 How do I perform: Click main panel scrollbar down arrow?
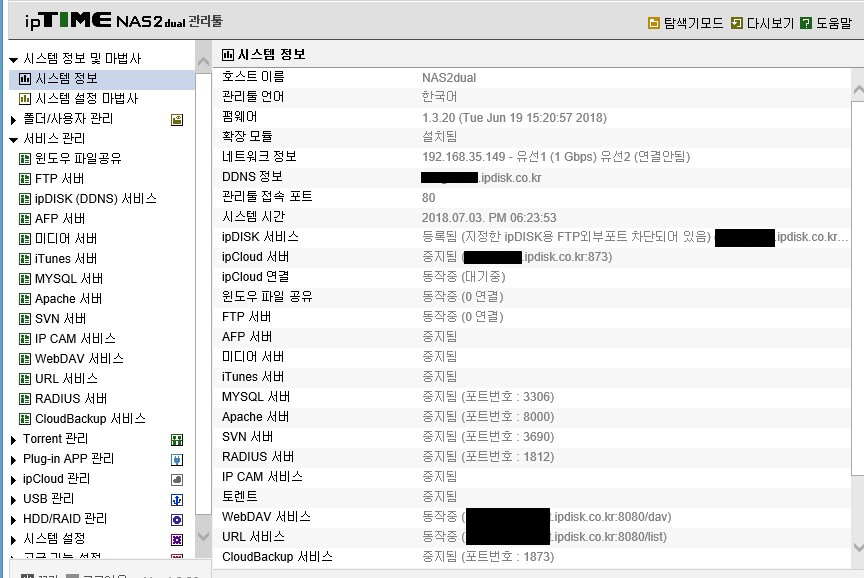tap(858, 547)
